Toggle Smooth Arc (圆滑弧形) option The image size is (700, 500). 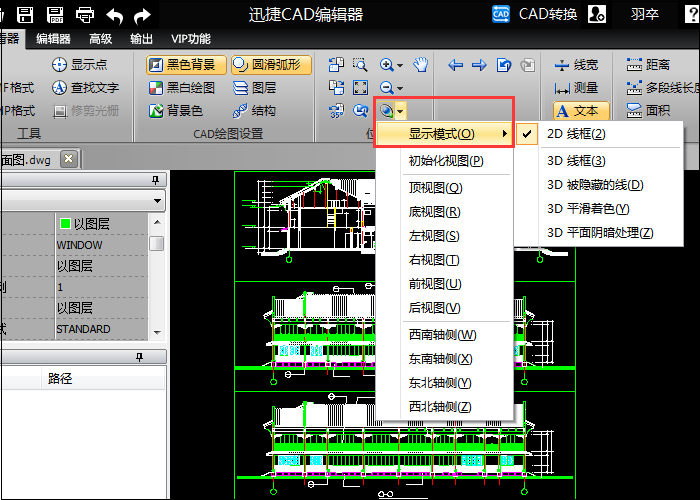click(x=272, y=65)
